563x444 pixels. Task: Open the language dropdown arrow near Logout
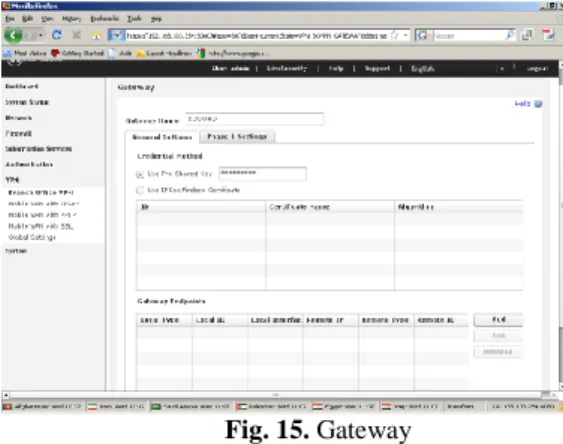[502, 69]
